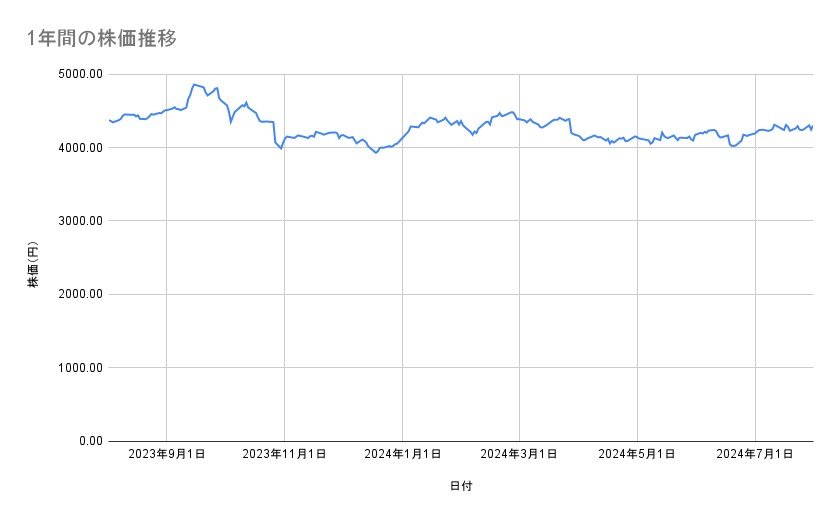Click the stock line's highest peak
Viewport: 839px width, 519px height.
pyautogui.click(x=193, y=84)
